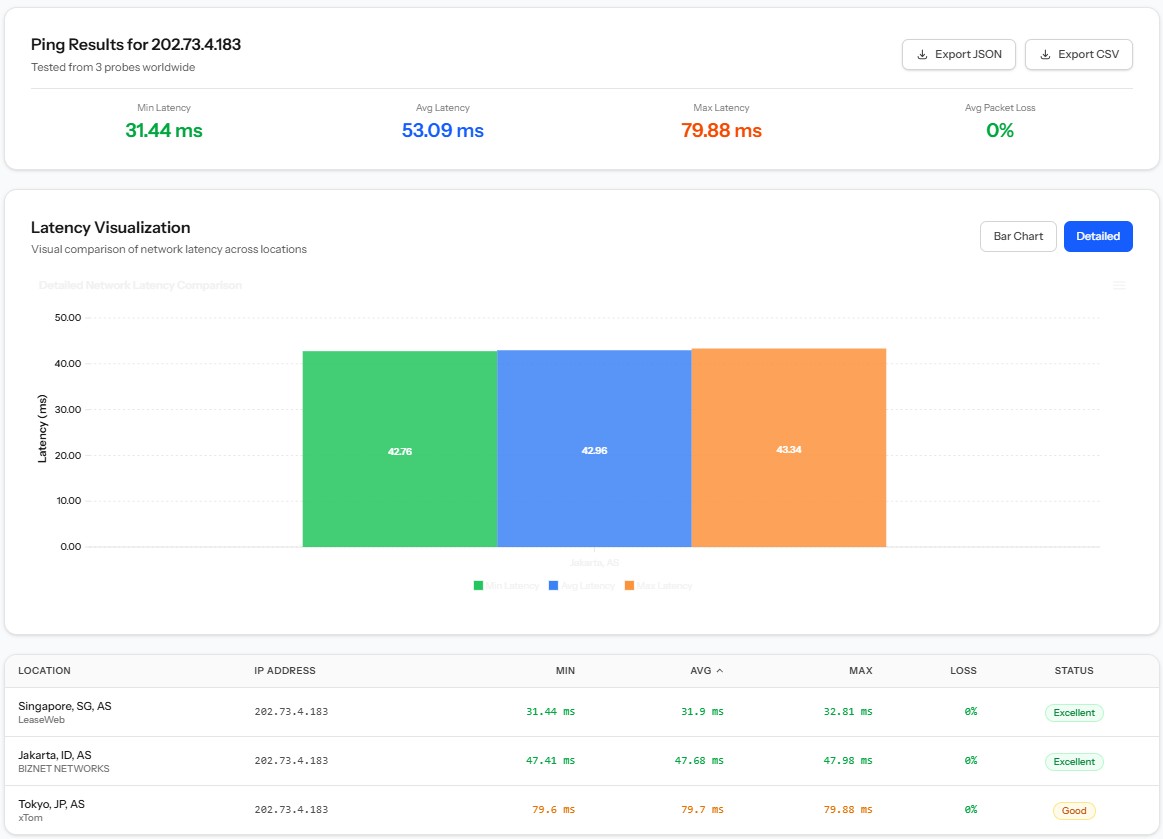The image size is (1163, 839).
Task: Click the blue 42.96 bar
Action: (594, 449)
